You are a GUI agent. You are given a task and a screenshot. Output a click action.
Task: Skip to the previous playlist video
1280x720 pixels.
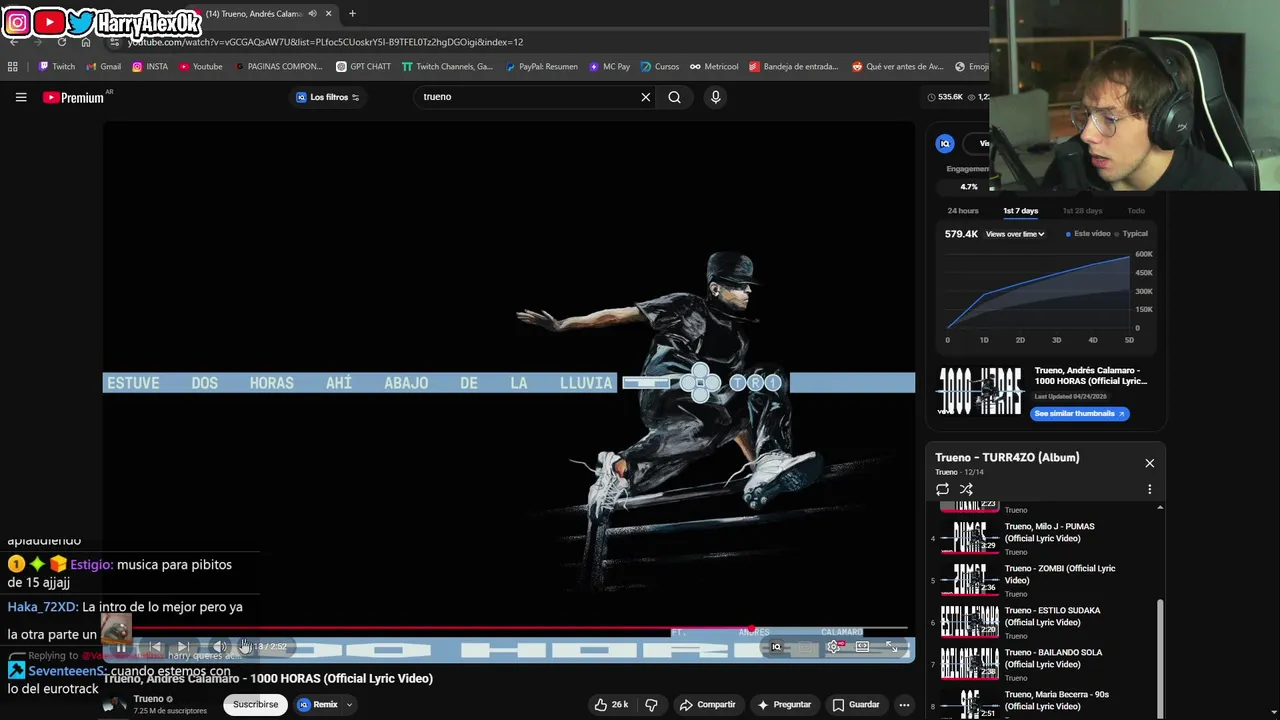point(154,647)
